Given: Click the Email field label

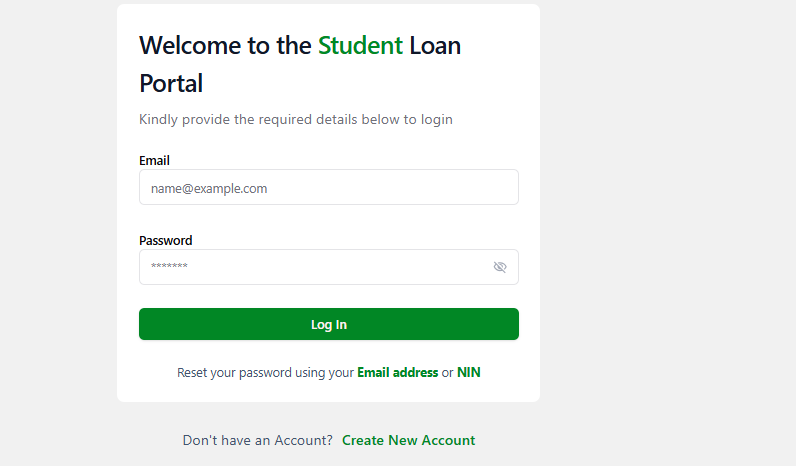Looking at the screenshot, I should tap(154, 160).
